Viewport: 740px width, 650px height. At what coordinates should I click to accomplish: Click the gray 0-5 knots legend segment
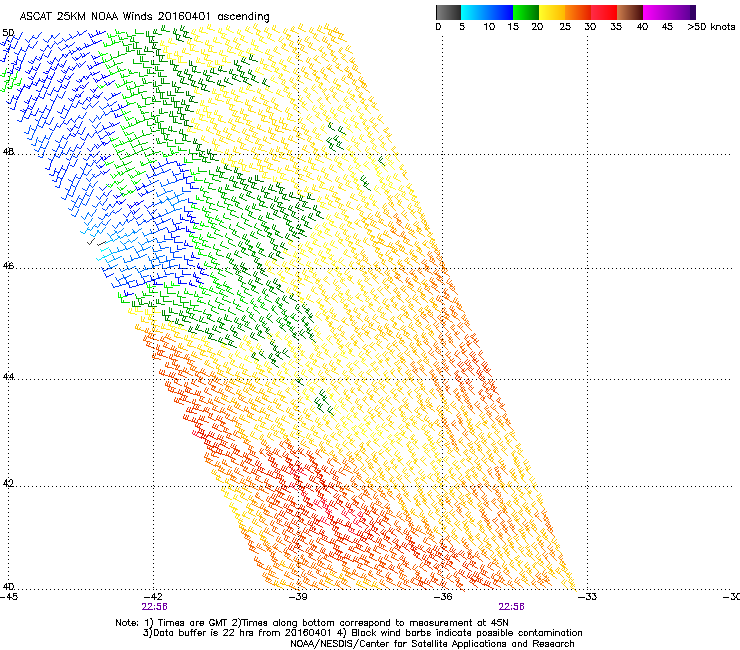[x=448, y=12]
